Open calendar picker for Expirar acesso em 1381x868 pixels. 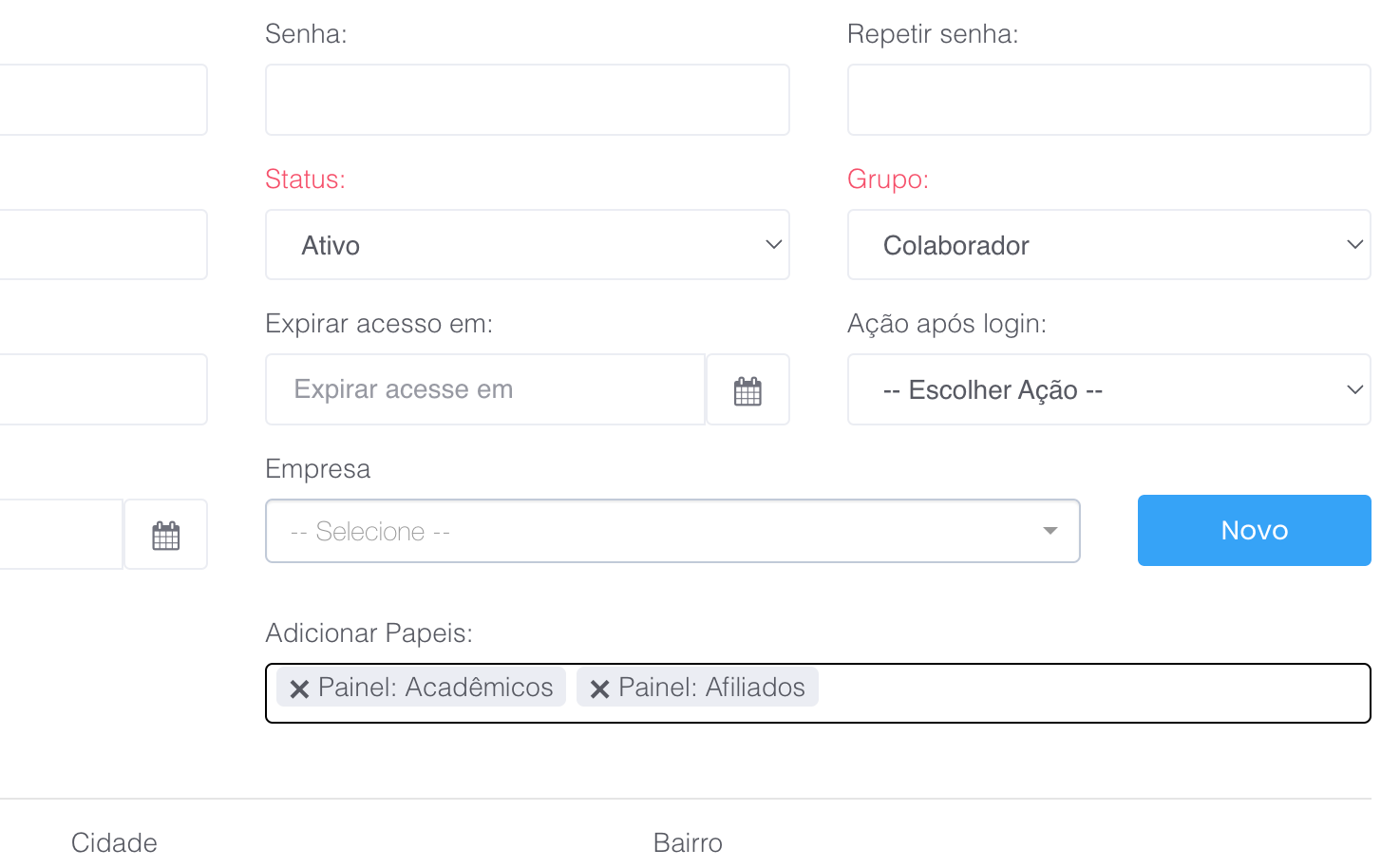point(747,390)
